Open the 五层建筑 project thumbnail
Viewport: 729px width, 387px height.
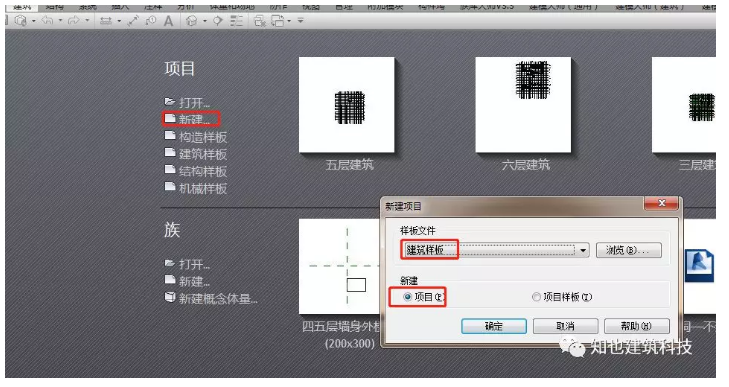(x=347, y=105)
